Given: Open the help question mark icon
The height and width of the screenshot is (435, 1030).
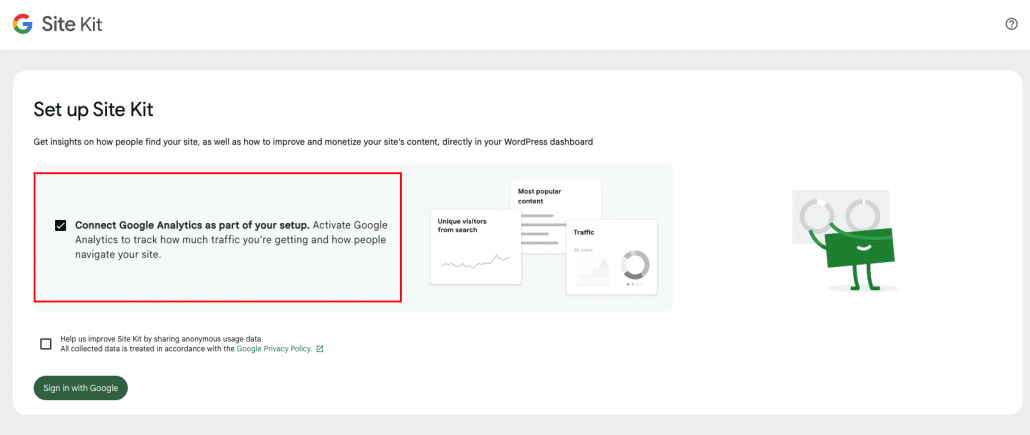Looking at the screenshot, I should click(1011, 24).
